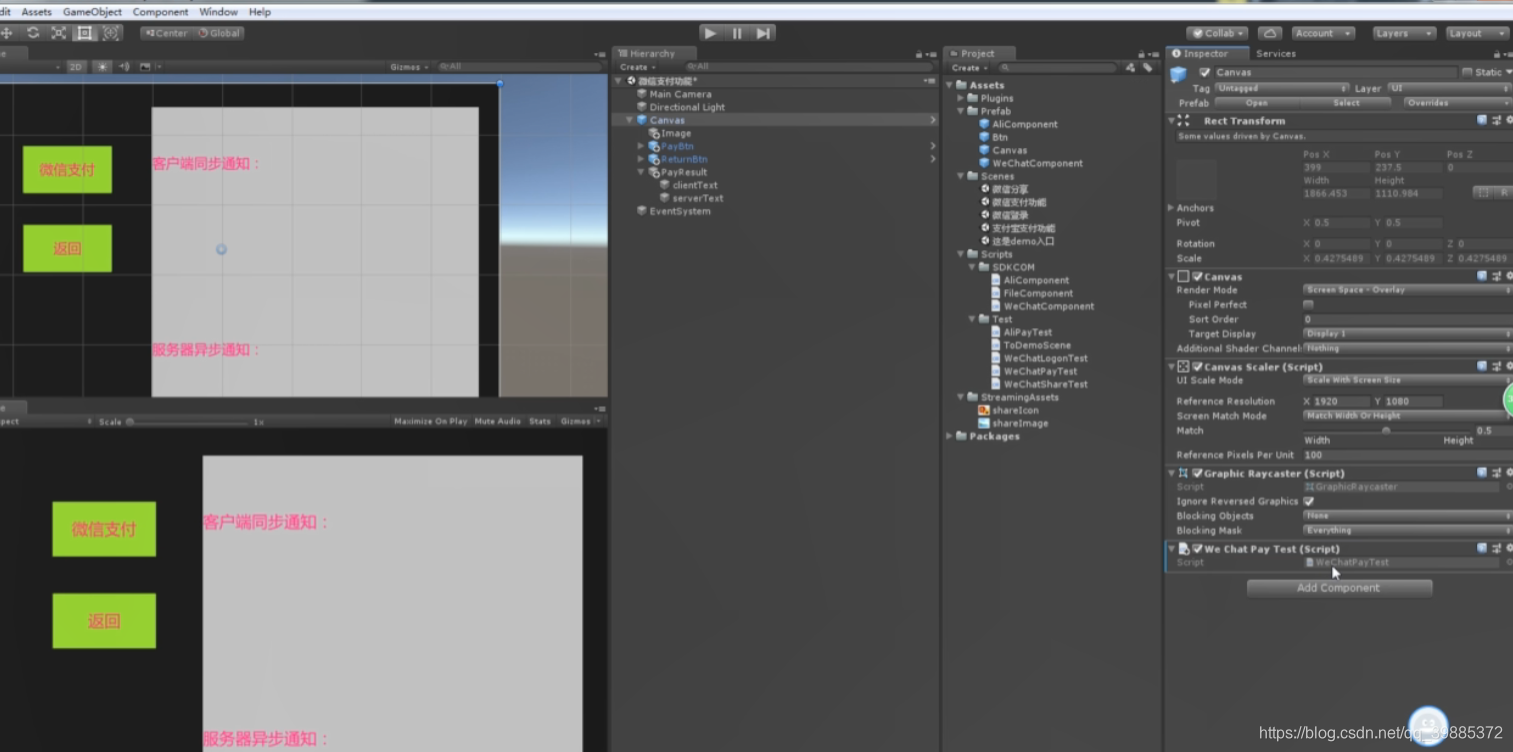
Task: Click Mute Audio in Game view
Action: tap(497, 422)
